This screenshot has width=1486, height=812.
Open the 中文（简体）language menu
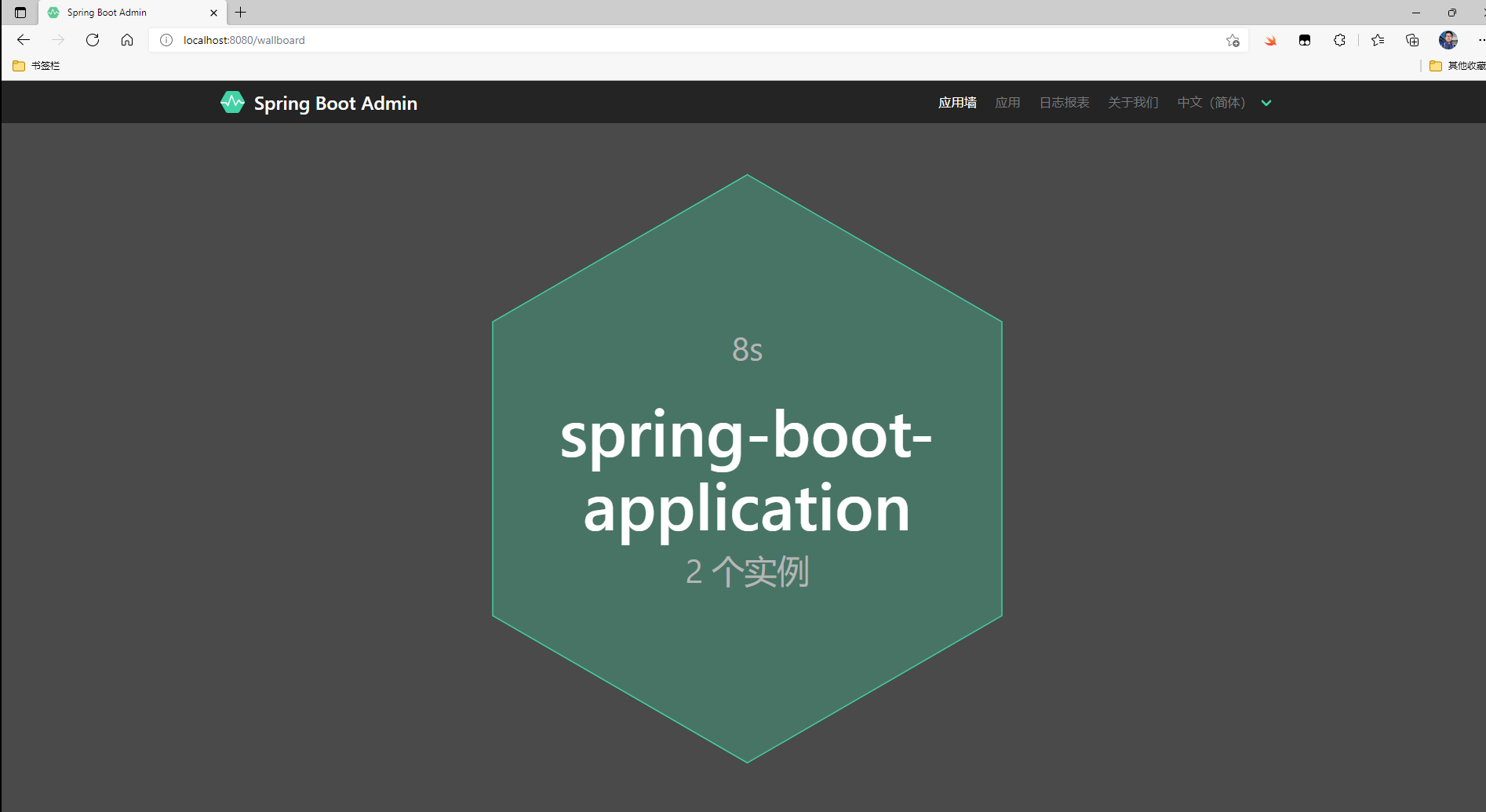click(x=1211, y=103)
